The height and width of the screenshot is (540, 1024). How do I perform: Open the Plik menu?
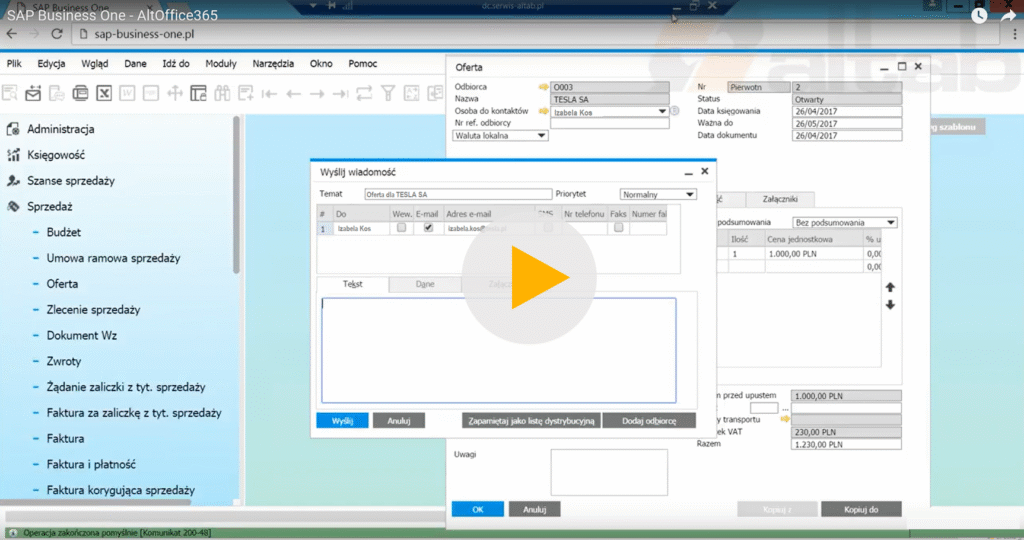pos(14,63)
